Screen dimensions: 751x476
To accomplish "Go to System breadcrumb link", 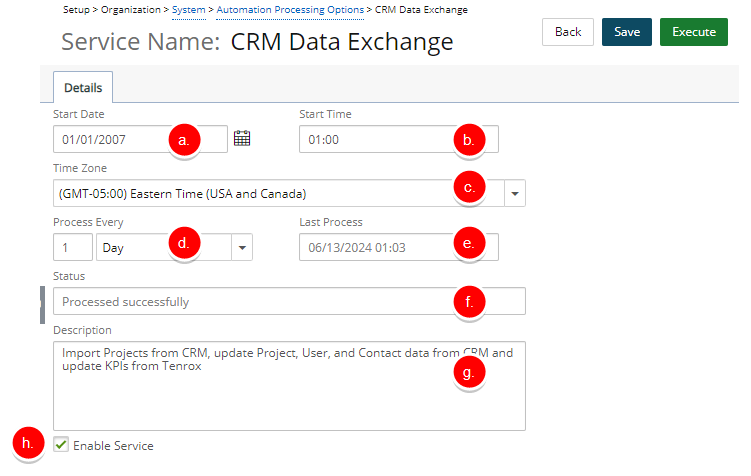I will (x=189, y=10).
